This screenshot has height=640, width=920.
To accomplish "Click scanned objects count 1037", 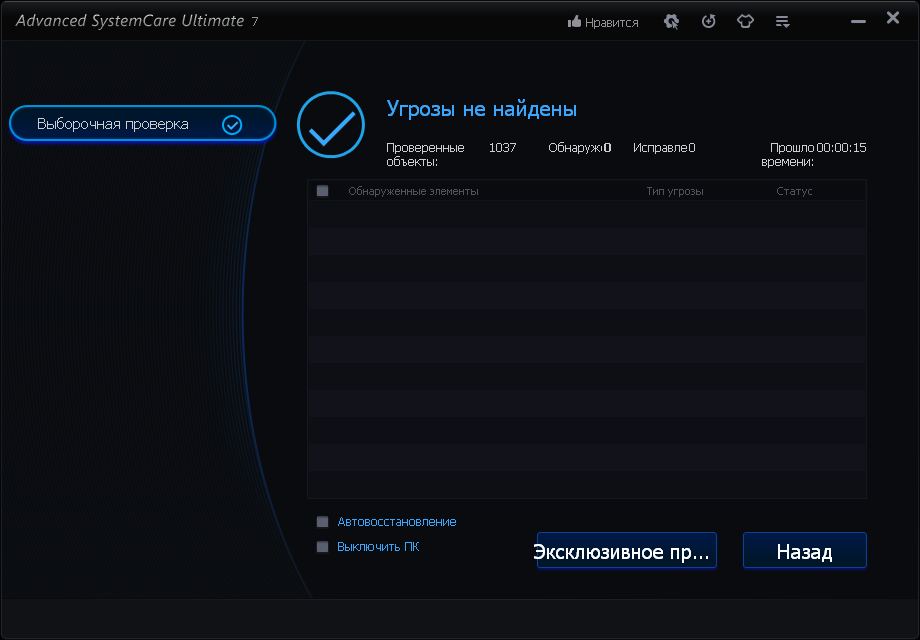I will click(x=502, y=148).
